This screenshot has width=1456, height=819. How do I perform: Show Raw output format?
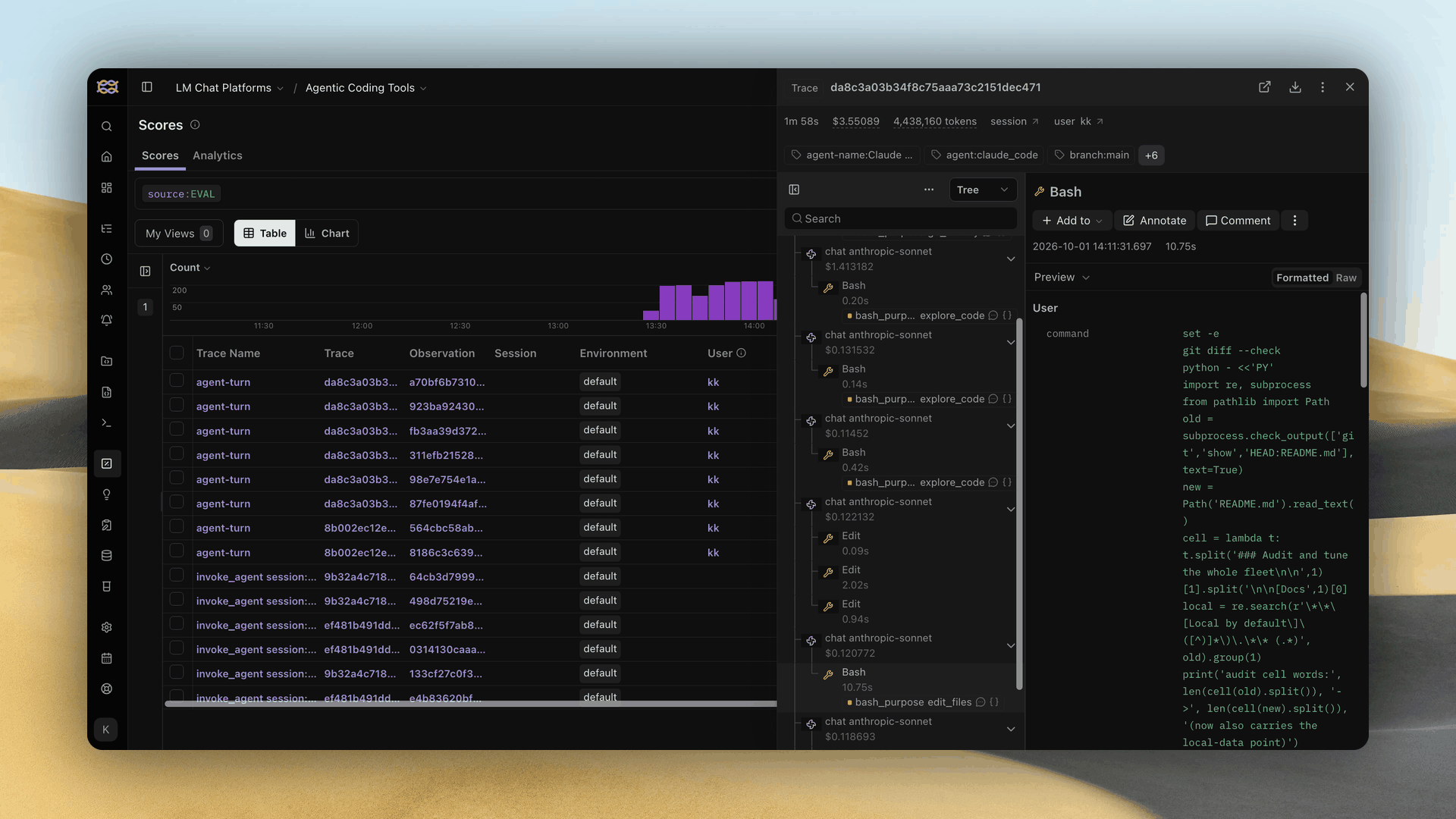click(1346, 278)
